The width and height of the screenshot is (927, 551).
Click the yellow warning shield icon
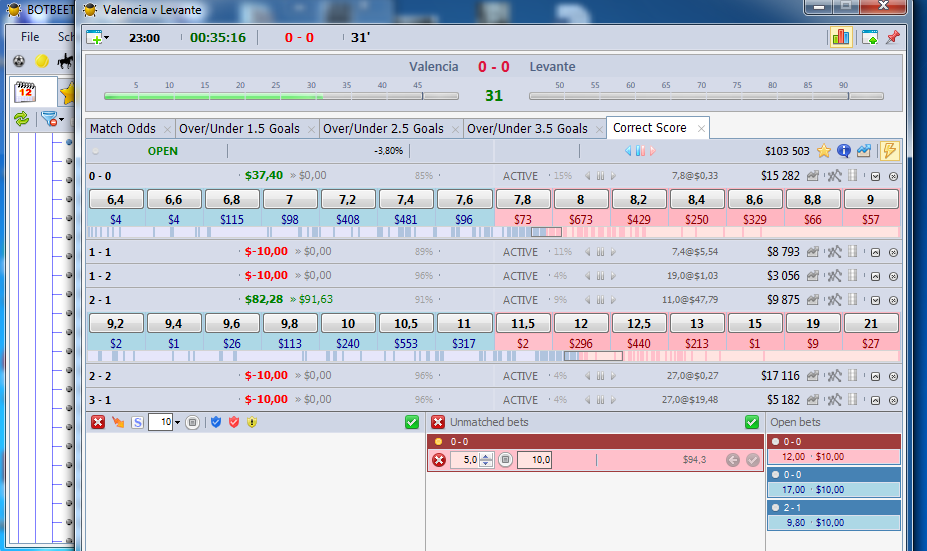pyautogui.click(x=252, y=422)
